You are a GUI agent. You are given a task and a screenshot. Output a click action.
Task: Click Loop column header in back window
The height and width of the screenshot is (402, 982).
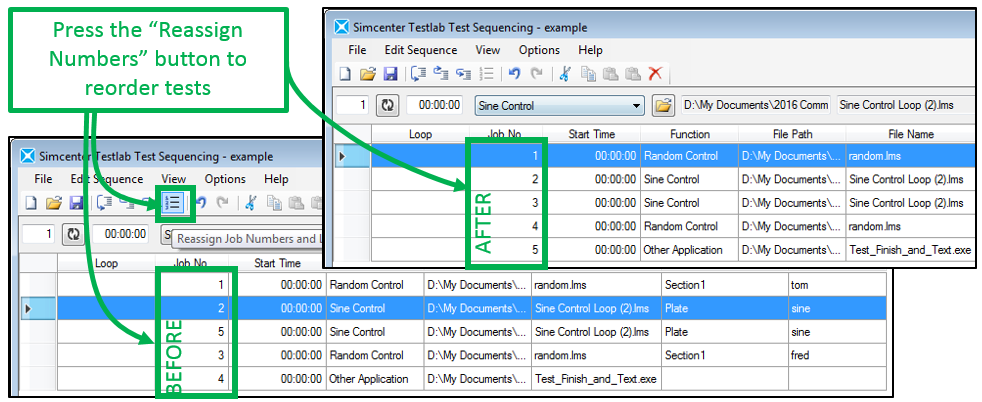tap(106, 264)
